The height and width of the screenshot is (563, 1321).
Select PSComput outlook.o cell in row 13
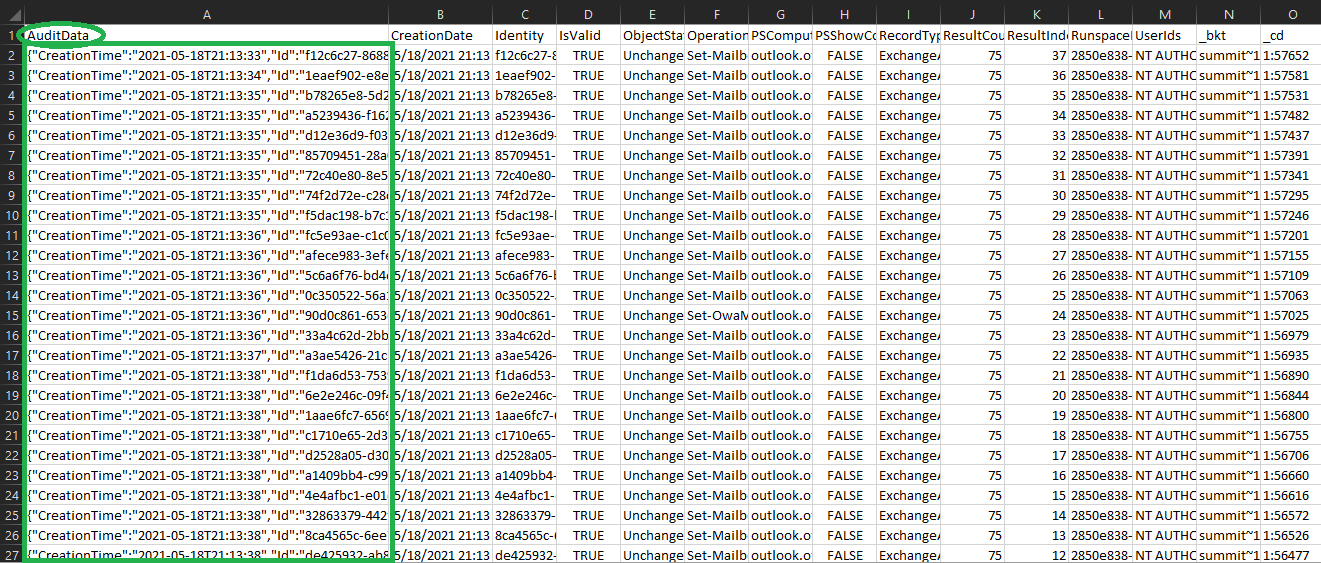[x=780, y=275]
